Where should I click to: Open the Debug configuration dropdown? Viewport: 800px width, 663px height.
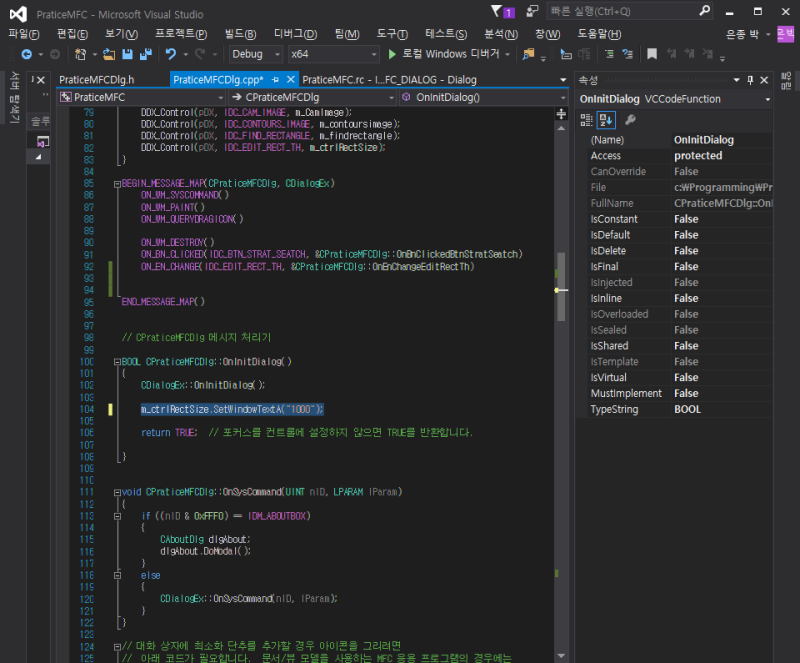click(x=255, y=54)
